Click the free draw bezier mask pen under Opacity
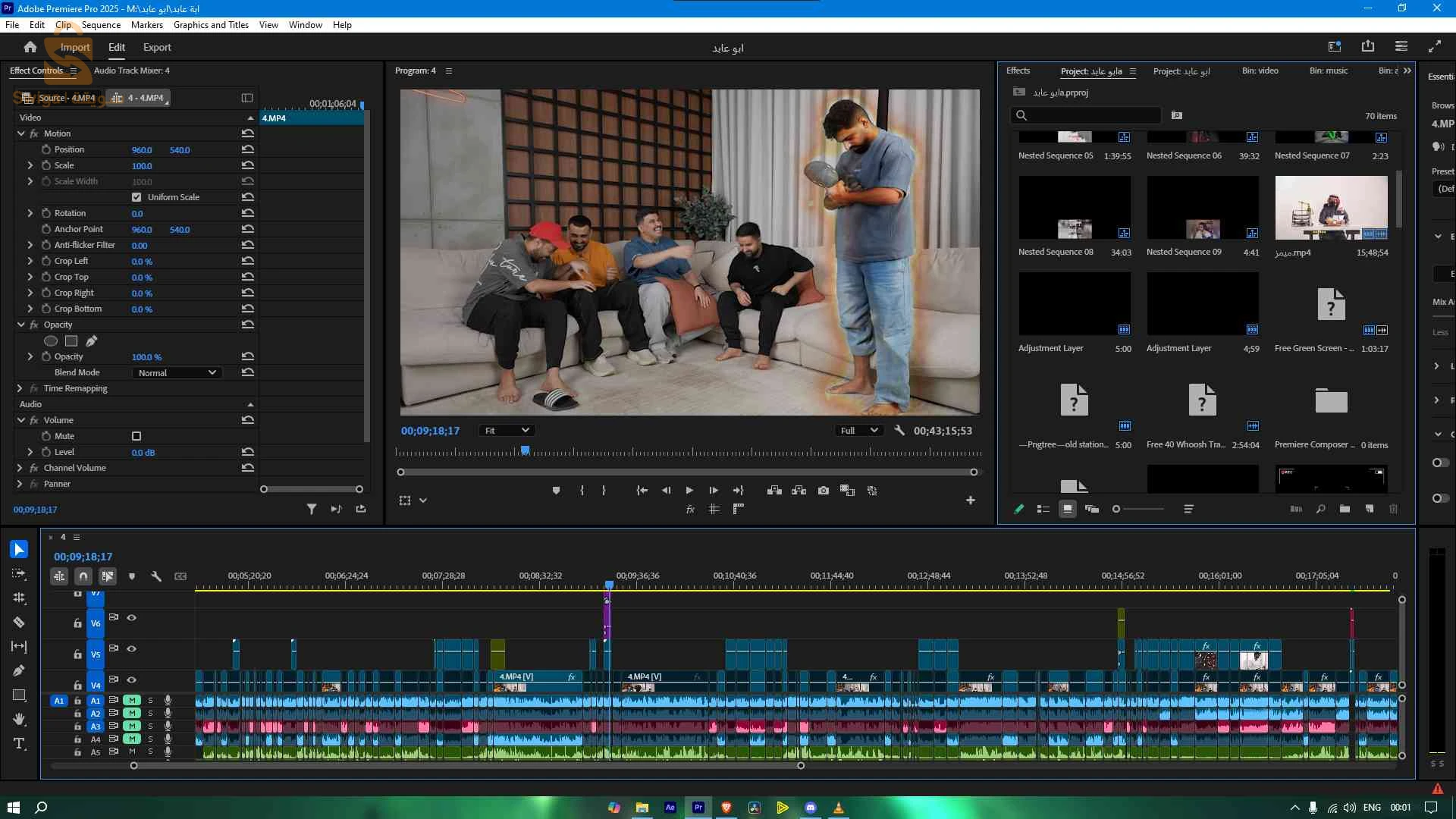 point(92,341)
